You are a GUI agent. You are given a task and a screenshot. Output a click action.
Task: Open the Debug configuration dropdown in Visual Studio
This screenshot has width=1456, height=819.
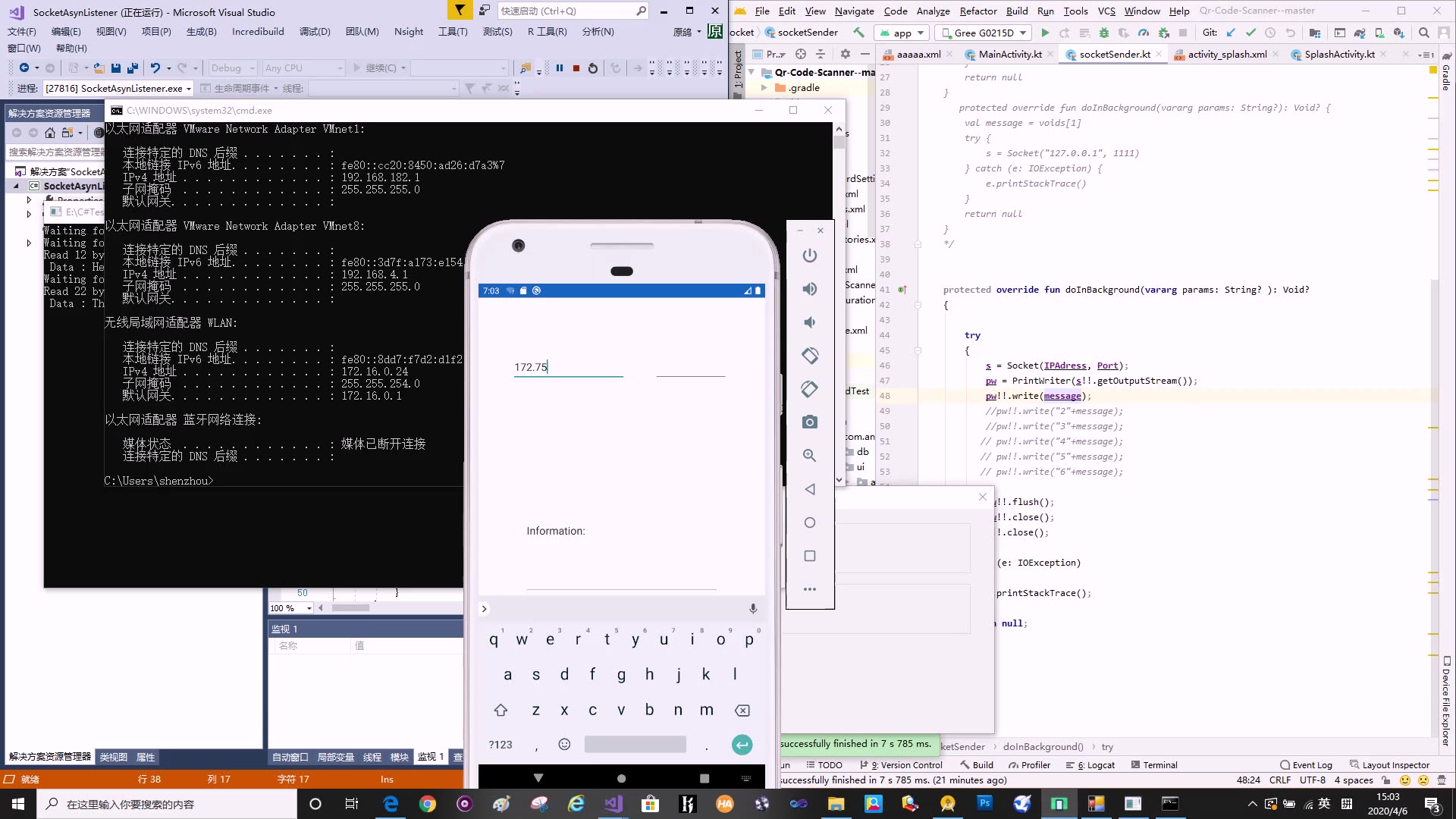pyautogui.click(x=231, y=67)
